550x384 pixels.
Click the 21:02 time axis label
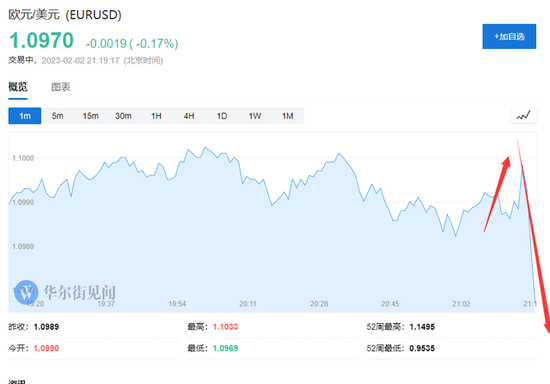[x=461, y=304]
